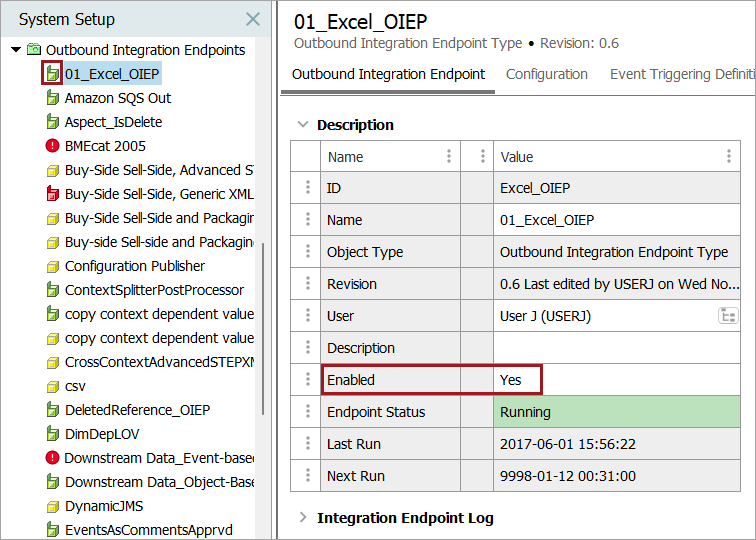Click the red BMEcat 2005 error icon
This screenshot has width=756, height=540.
point(52,146)
